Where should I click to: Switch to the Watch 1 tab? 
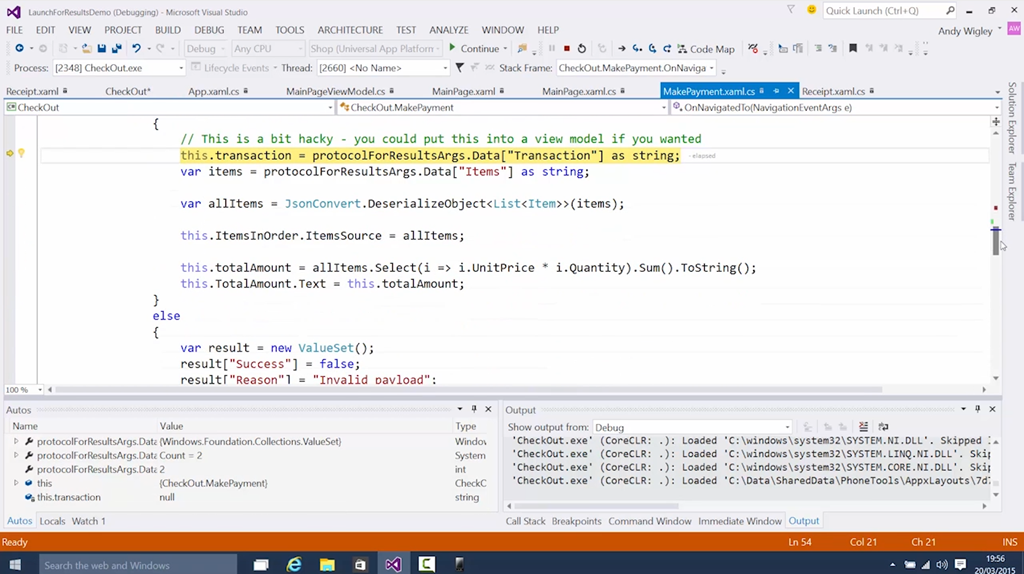tap(88, 521)
